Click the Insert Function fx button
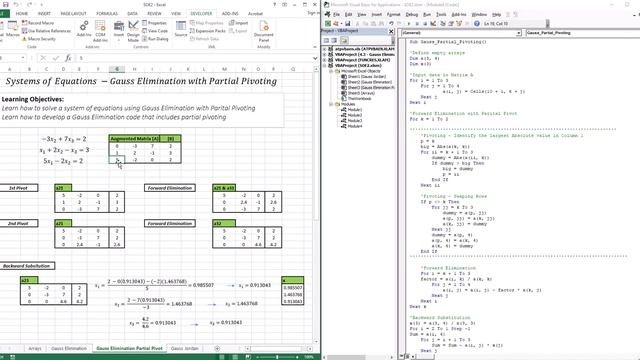Image resolution: width=640 pixels, height=360 pixels. pyautogui.click(x=68, y=58)
